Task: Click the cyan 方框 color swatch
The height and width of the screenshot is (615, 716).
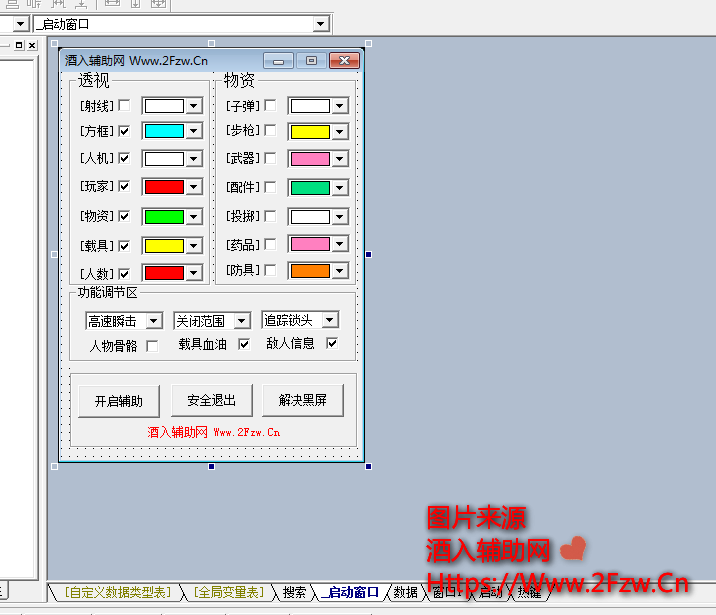Action: click(x=164, y=131)
